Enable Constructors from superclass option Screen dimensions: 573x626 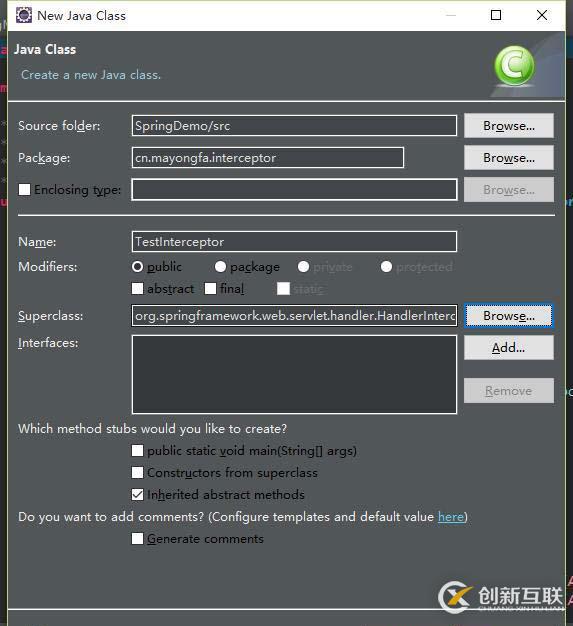(137, 473)
